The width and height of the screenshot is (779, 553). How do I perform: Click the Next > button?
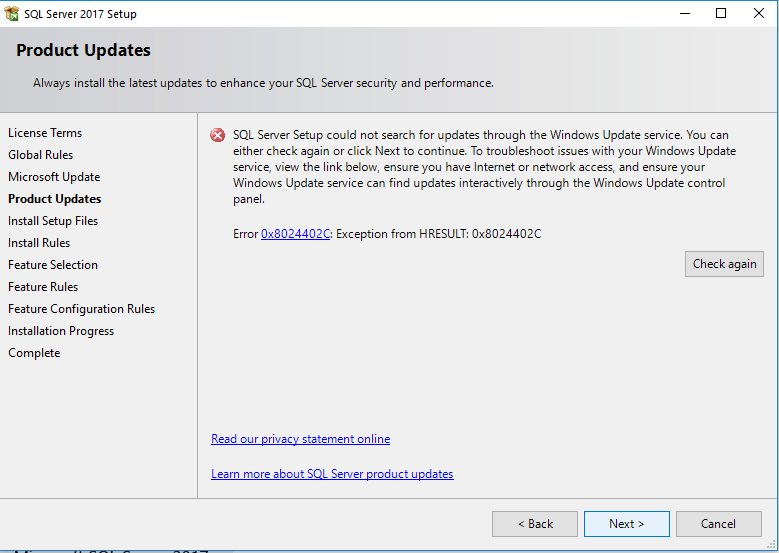(626, 524)
